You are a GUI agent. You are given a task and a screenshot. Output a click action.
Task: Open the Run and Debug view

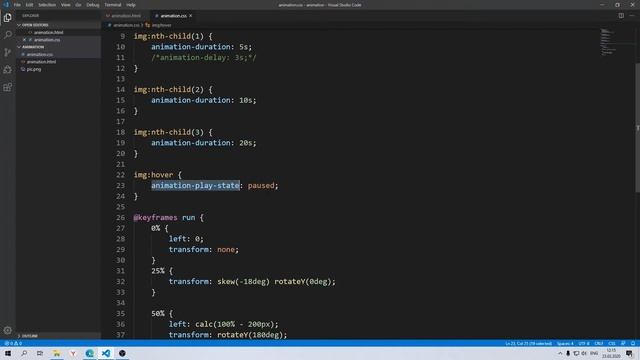7,70
